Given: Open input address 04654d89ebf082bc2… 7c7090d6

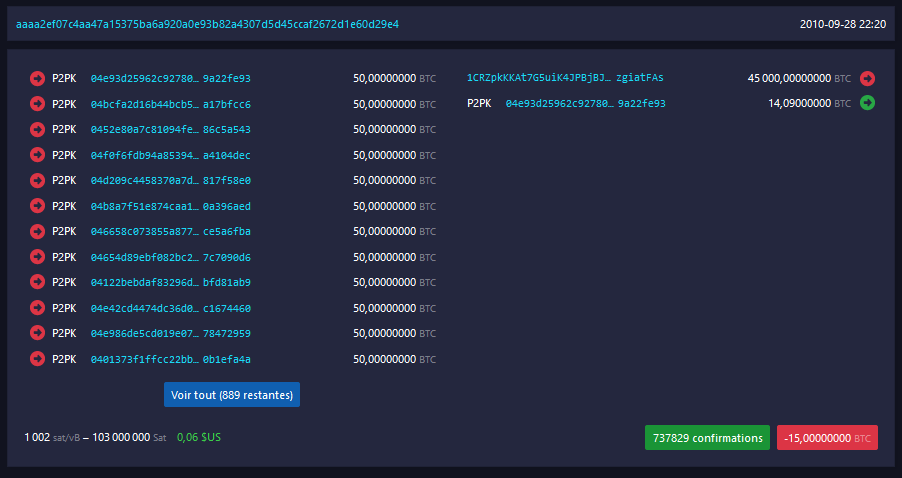Looking at the screenshot, I should (170, 257).
